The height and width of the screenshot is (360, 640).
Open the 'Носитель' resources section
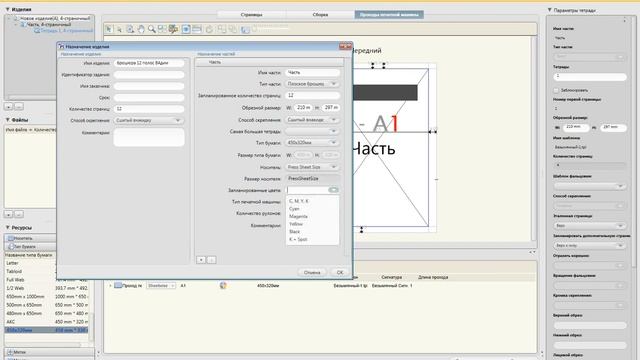point(30,238)
